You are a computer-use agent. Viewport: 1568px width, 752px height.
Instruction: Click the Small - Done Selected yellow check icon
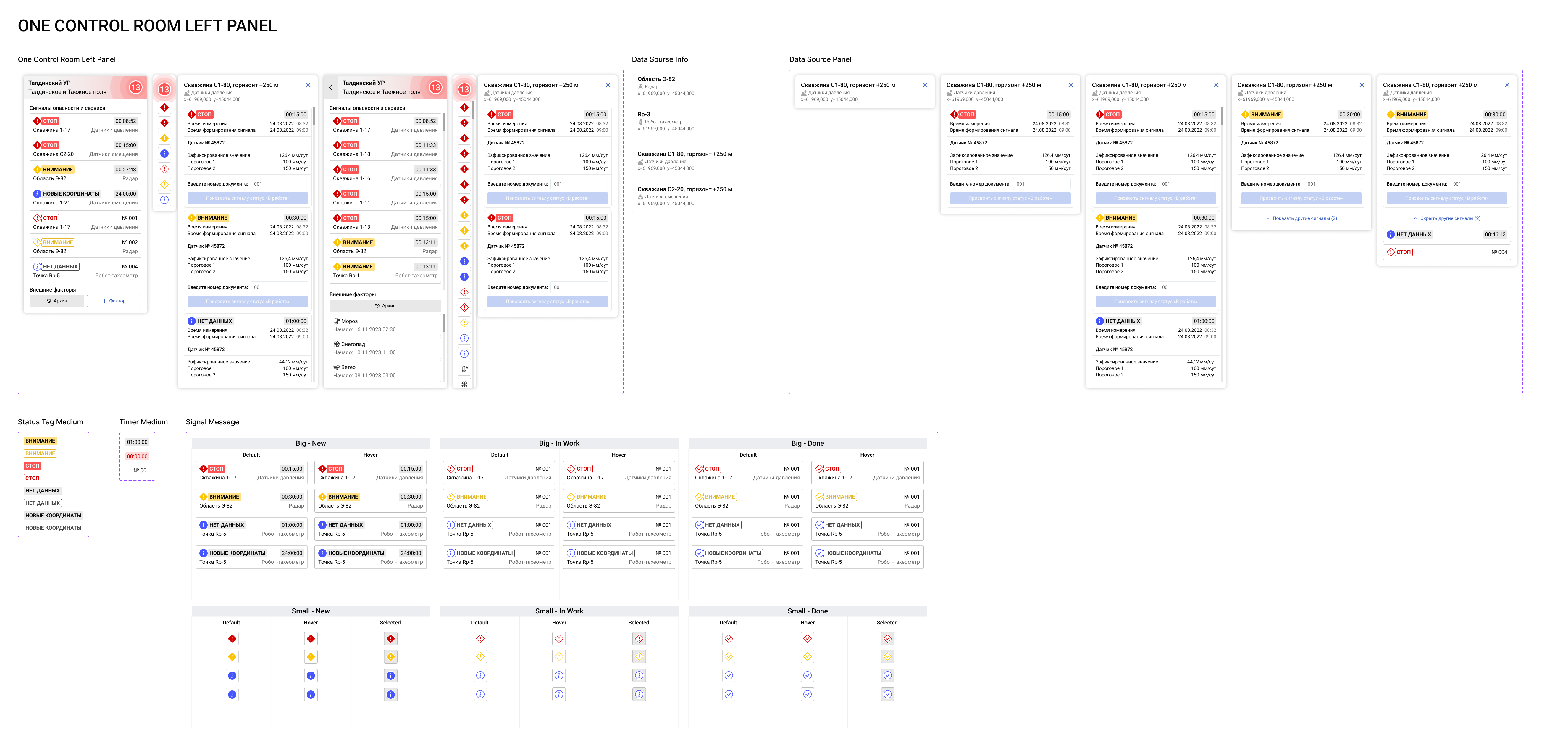click(x=887, y=656)
